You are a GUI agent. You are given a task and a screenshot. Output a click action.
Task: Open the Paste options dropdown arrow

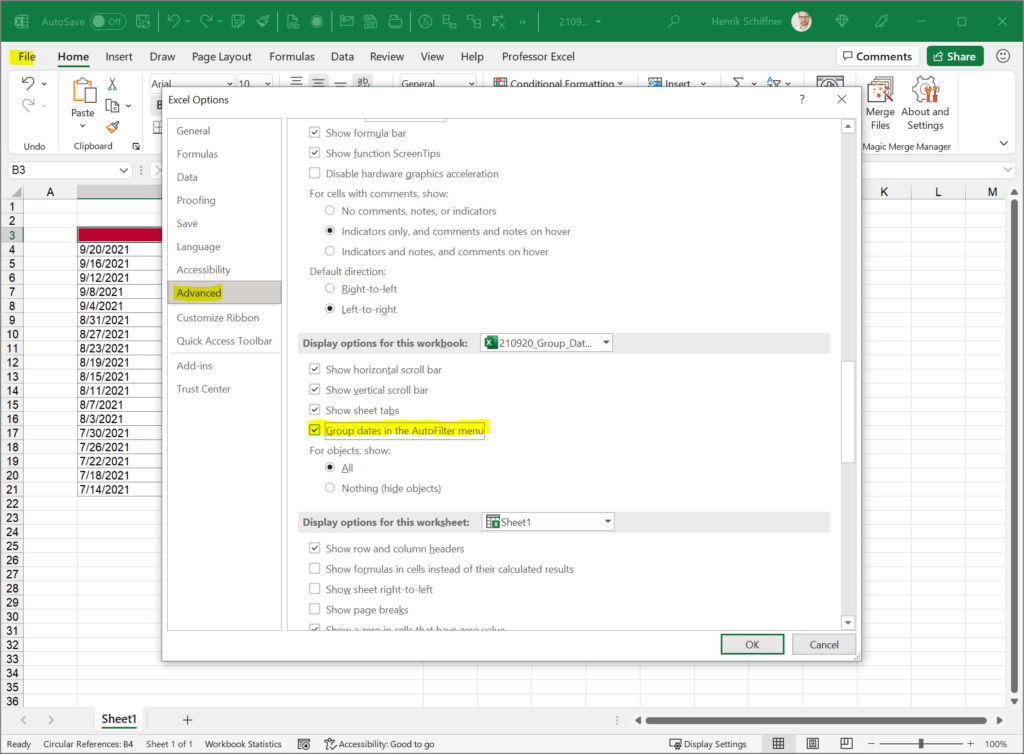coord(83,126)
